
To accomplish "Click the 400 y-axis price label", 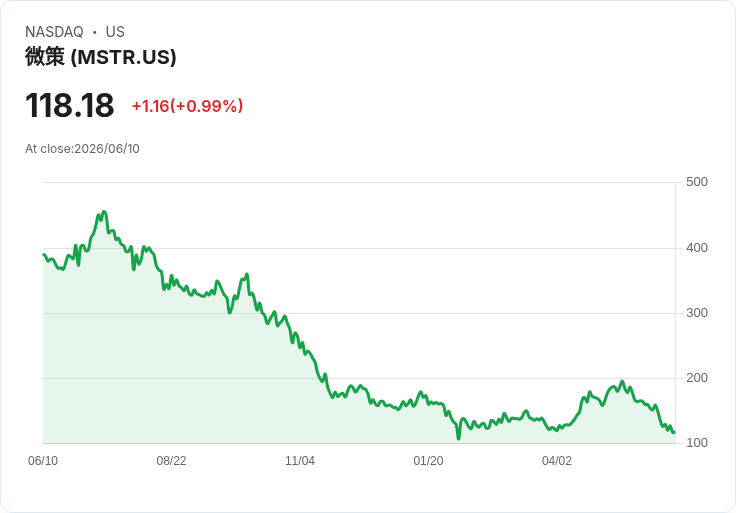I will (x=697, y=248).
